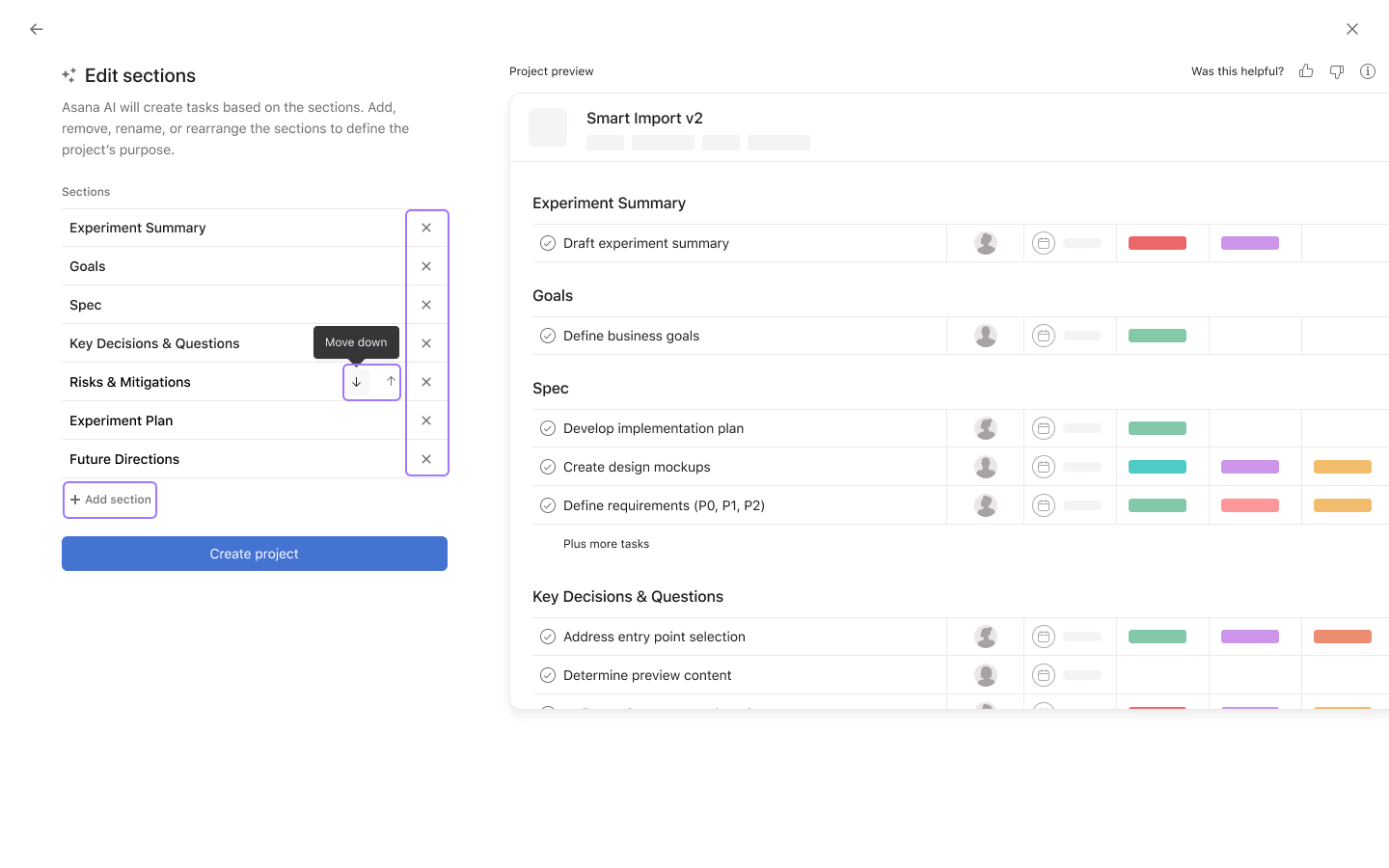Click the assignee avatar for Define business goals
Screen dimensions: 1389x868
point(985,335)
